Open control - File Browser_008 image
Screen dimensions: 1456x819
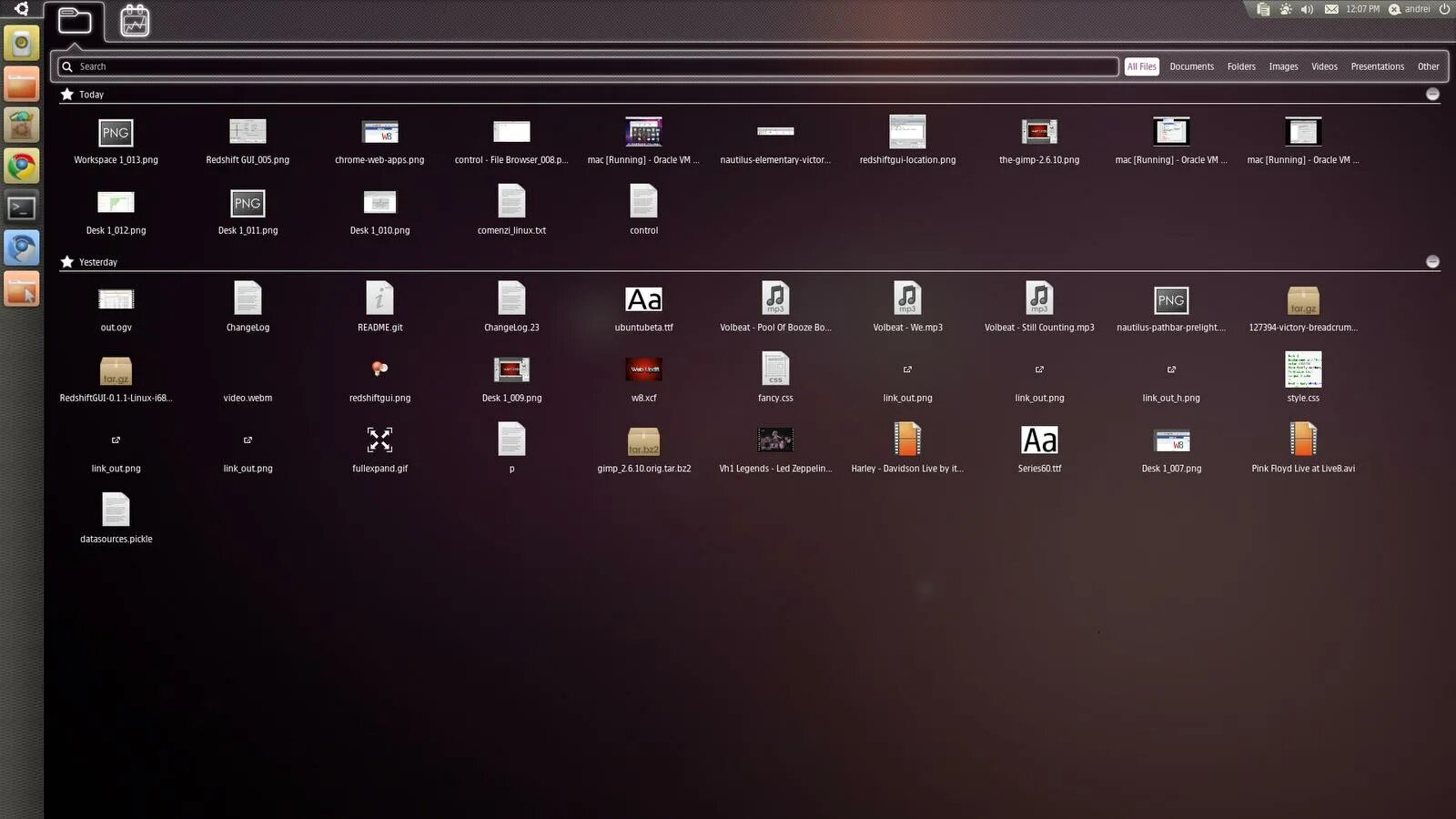click(x=511, y=141)
